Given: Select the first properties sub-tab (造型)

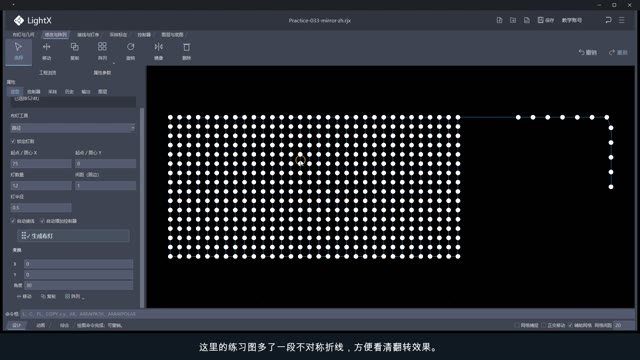Looking at the screenshot, I should [15, 91].
